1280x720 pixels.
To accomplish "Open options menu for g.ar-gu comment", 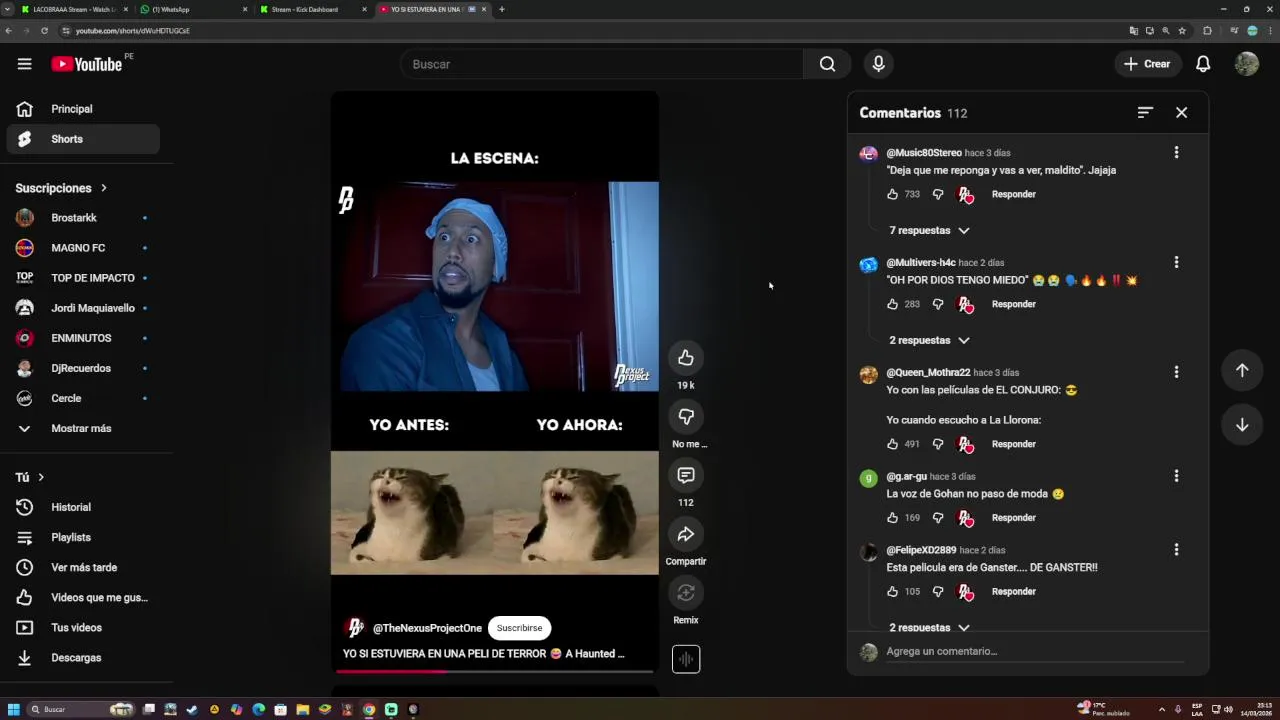I will pyautogui.click(x=1176, y=476).
